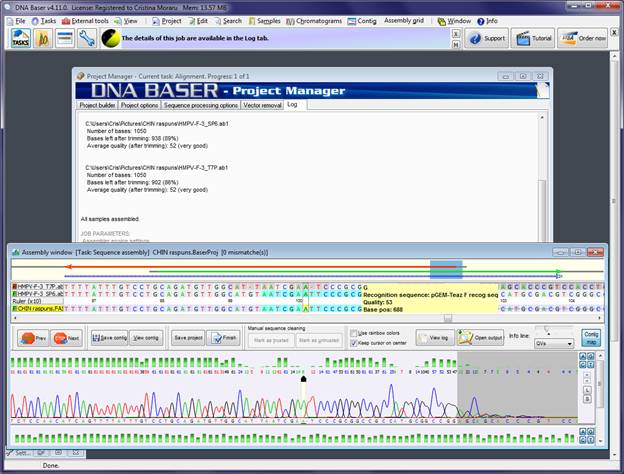Click the alignment horizontal scrollbar thumb
The height and width of the screenshot is (474, 624).
[x=448, y=318]
